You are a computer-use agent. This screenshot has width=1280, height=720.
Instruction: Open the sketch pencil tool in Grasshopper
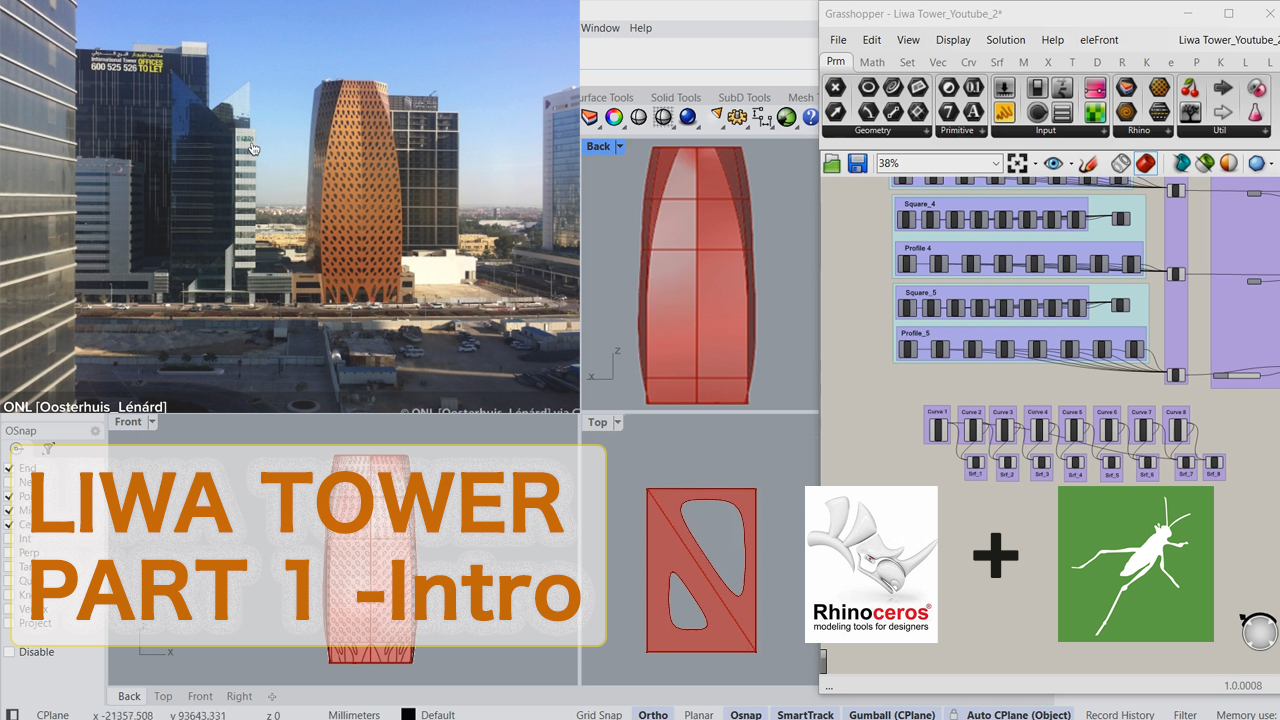click(1088, 163)
